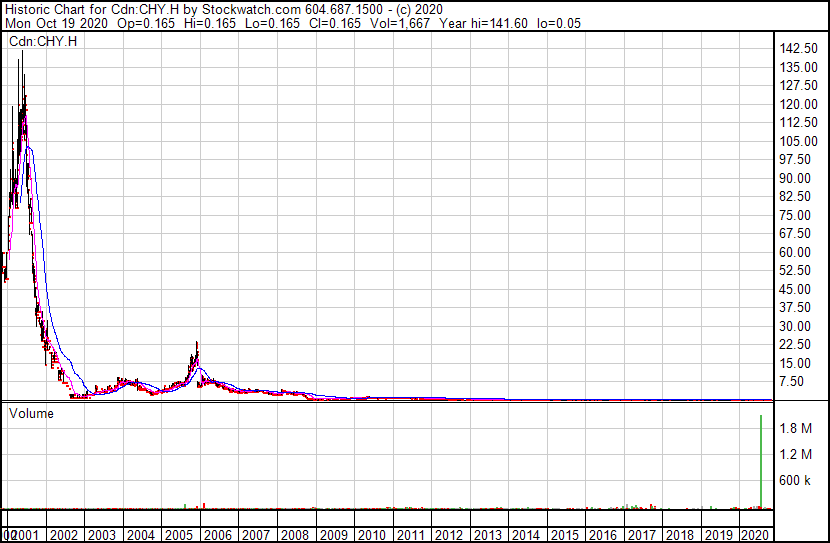830x543 pixels.
Task: Click the late-2005 price spike on chart
Action: tap(197, 345)
